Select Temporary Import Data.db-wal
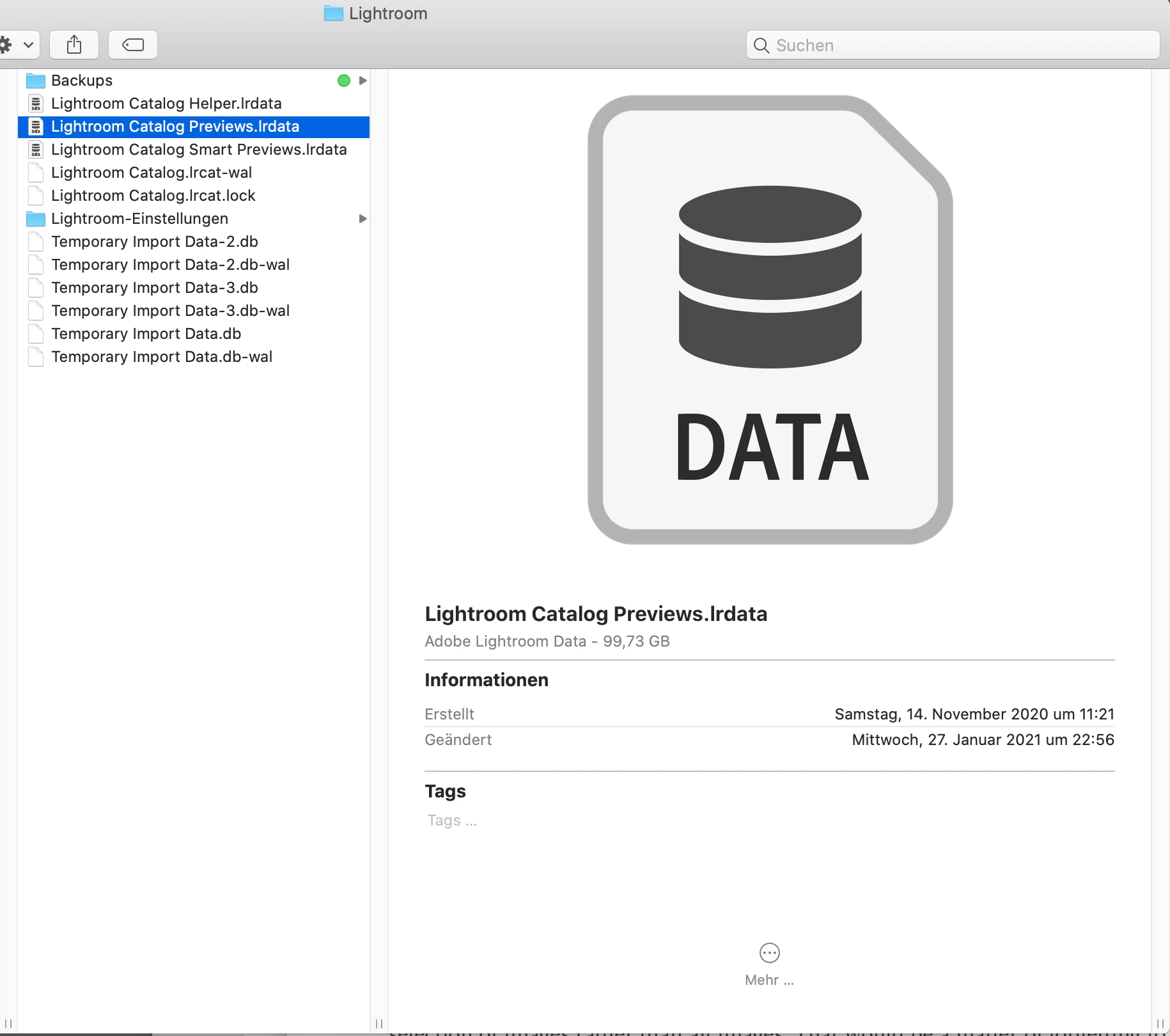This screenshot has width=1170, height=1036. point(194,357)
